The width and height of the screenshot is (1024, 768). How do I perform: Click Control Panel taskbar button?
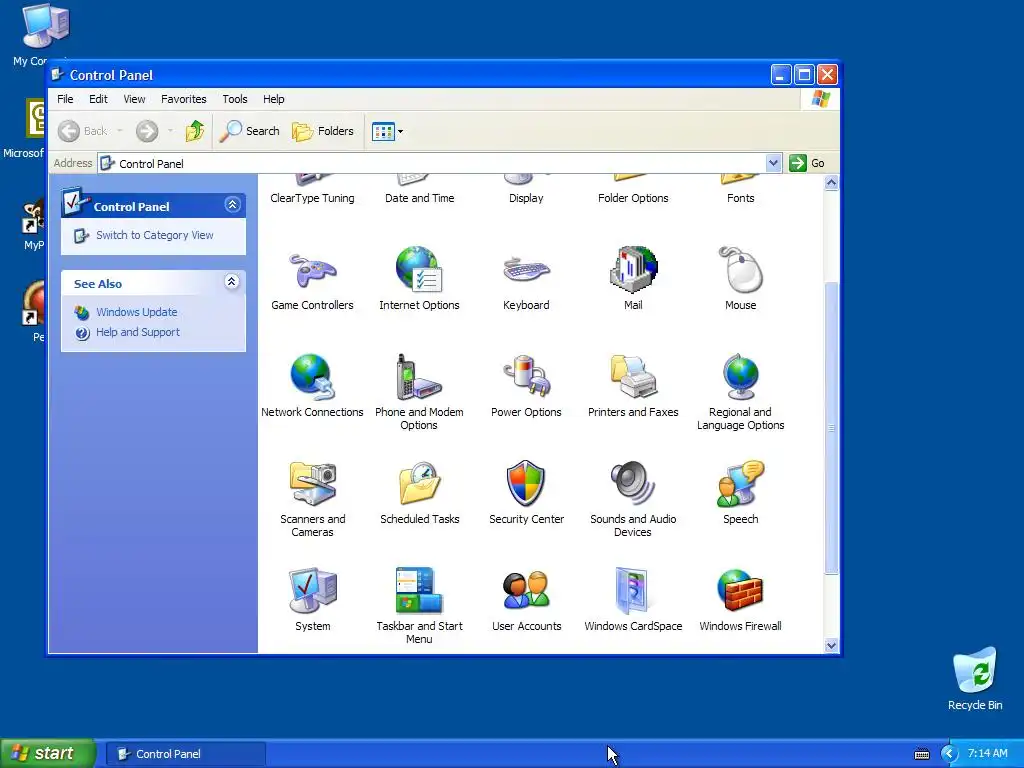tap(185, 754)
